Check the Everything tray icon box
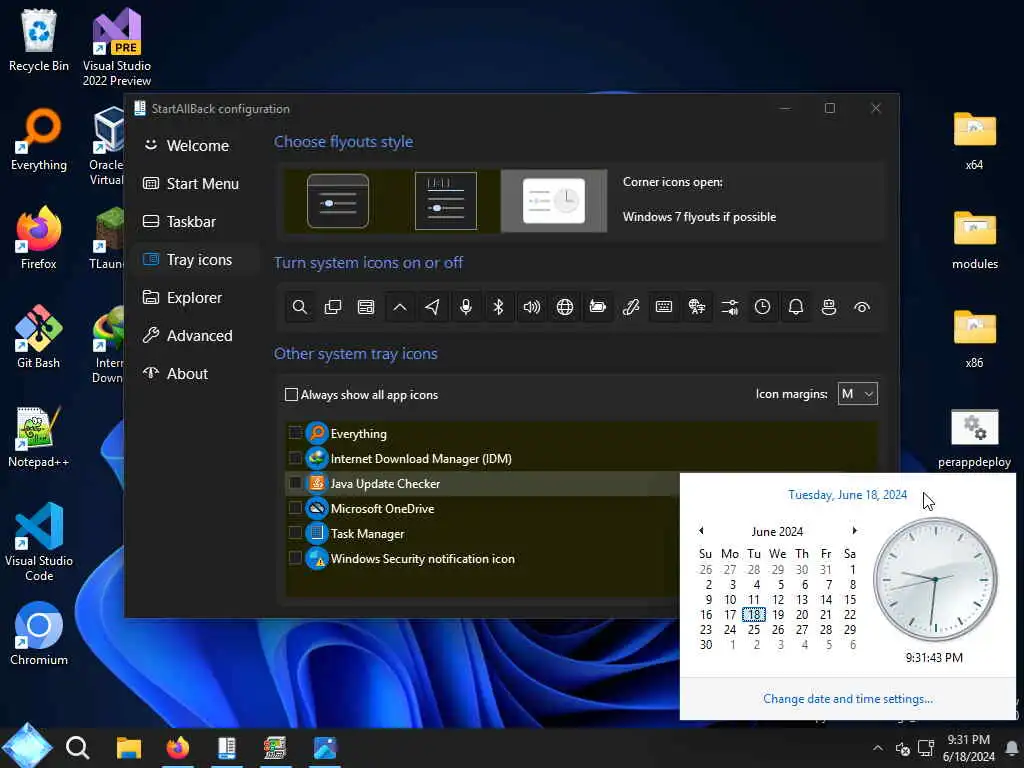Screen dimensions: 1024x768 coord(295,433)
